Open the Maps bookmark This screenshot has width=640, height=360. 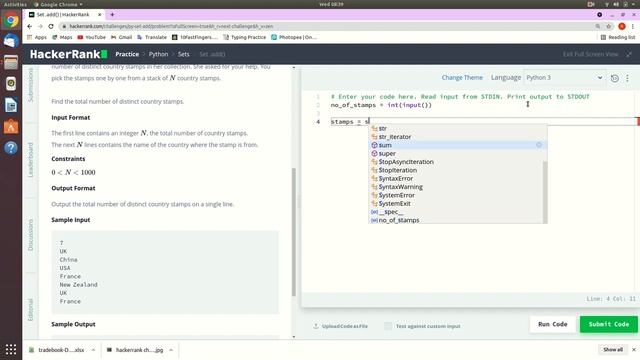pyautogui.click(x=62, y=37)
